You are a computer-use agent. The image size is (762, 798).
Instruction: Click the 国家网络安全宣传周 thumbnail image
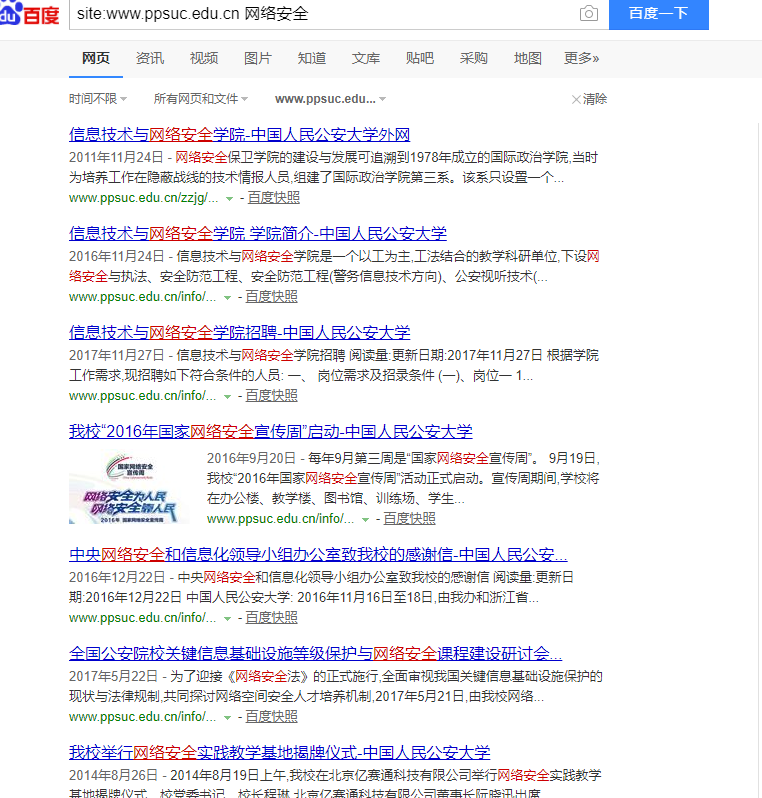[129, 488]
